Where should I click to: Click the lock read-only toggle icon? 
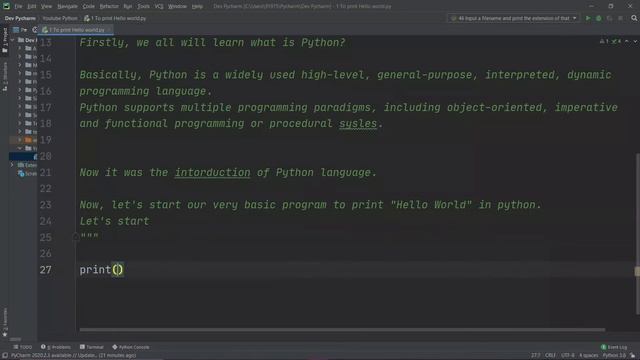click(x=633, y=356)
